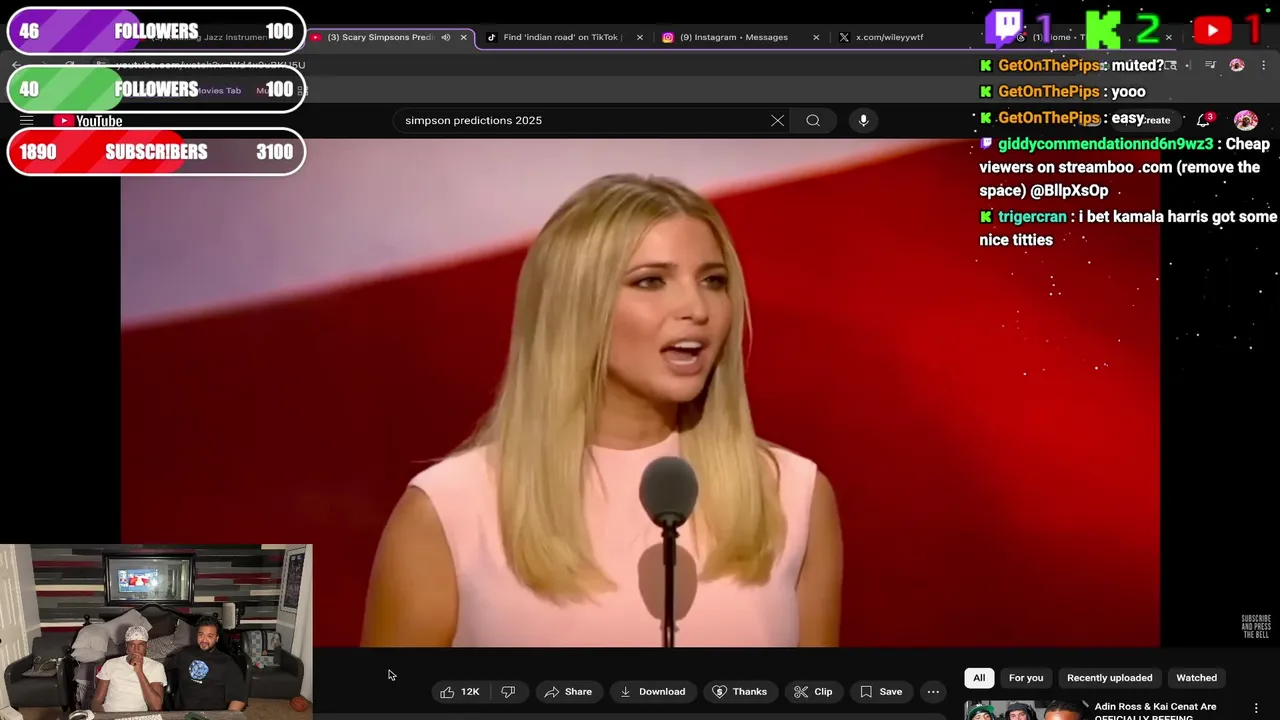Click the Download button
The image size is (1280, 720).
pos(652,692)
